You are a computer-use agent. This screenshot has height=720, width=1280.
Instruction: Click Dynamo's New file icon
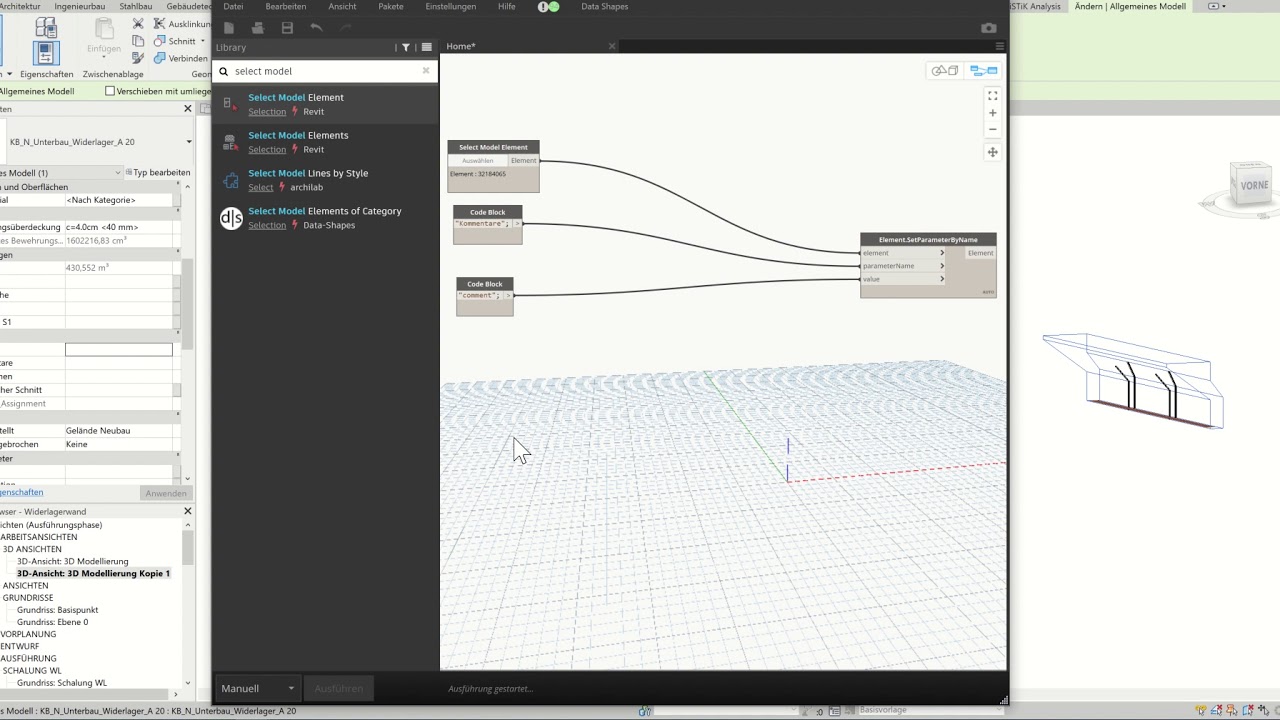click(229, 28)
